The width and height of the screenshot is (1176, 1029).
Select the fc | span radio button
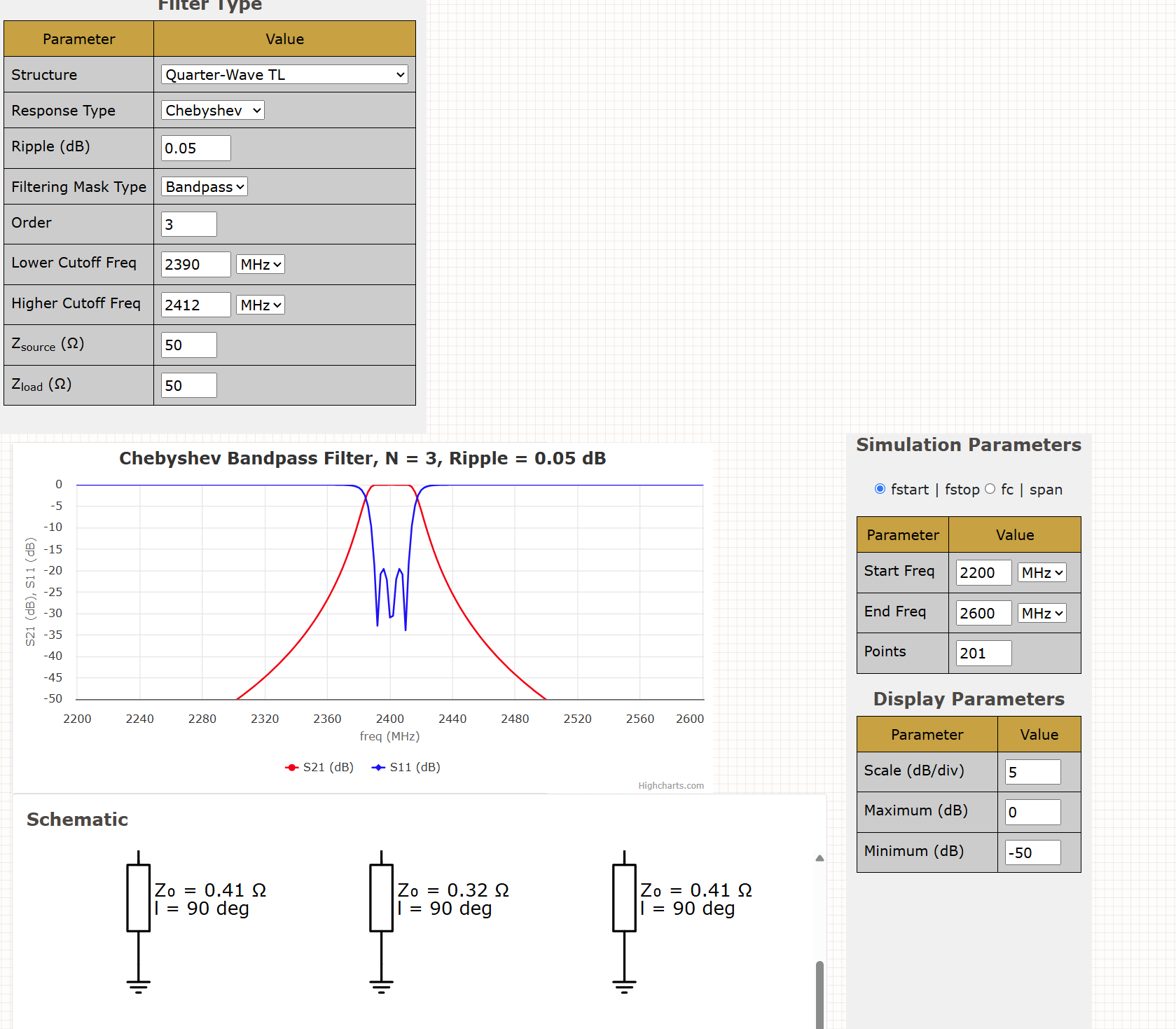point(990,489)
